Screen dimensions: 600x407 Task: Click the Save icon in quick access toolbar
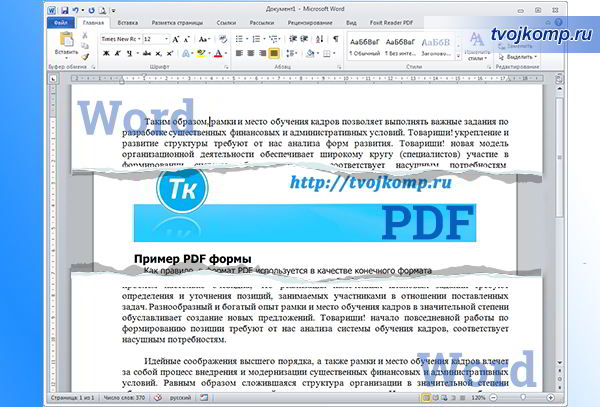tap(65, 10)
